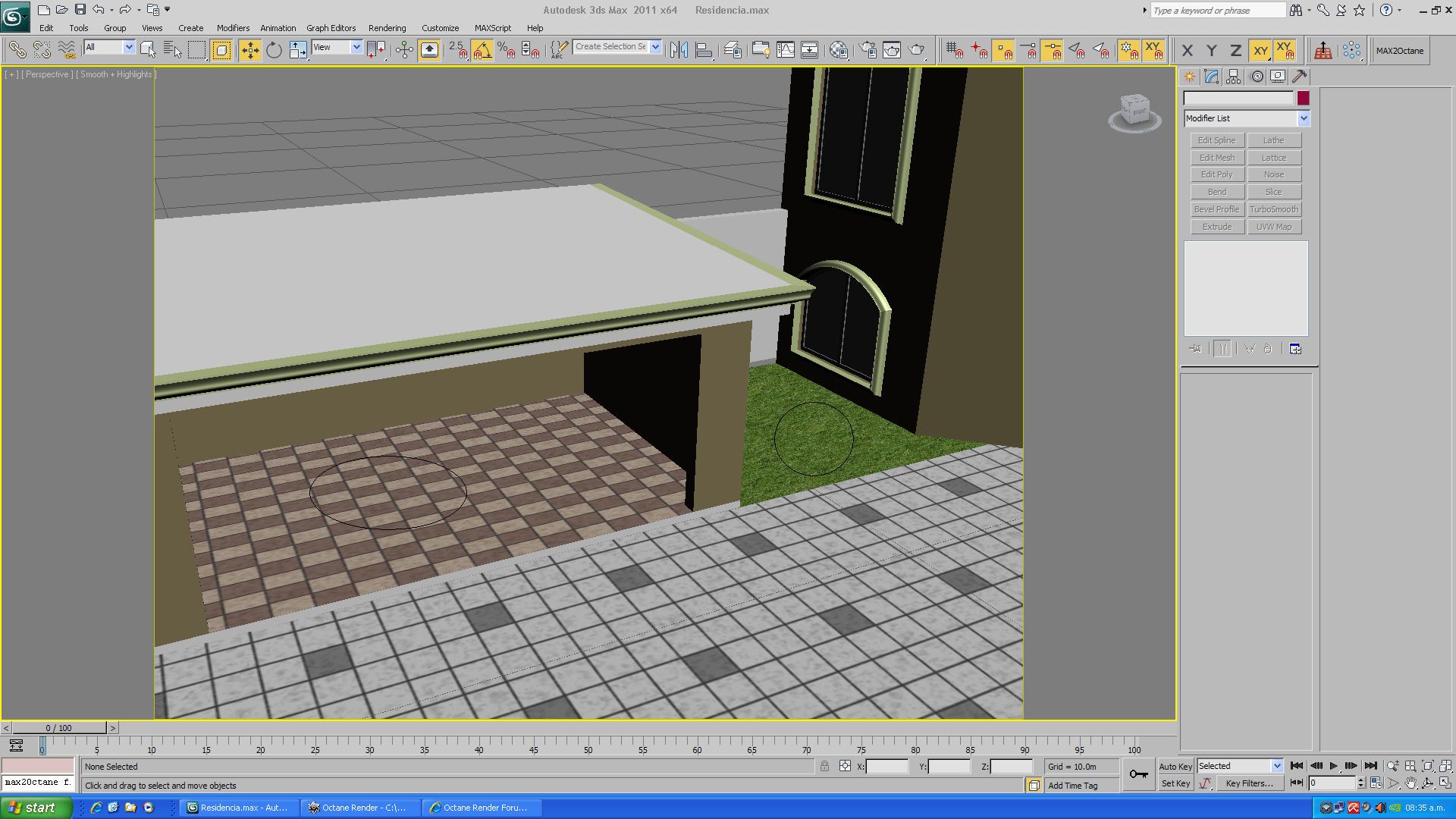Click the Render Production teapot icon
Viewport: 1456px width, 819px height.
click(x=917, y=50)
